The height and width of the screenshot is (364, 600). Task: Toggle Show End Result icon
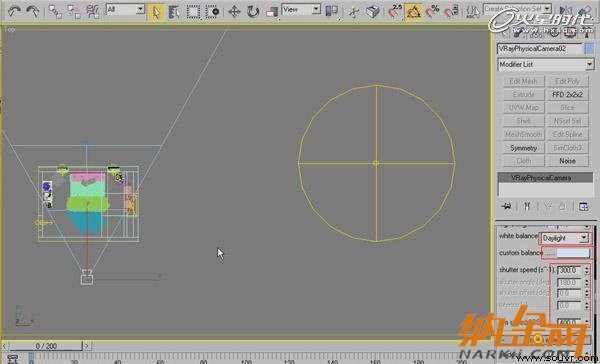tap(527, 207)
